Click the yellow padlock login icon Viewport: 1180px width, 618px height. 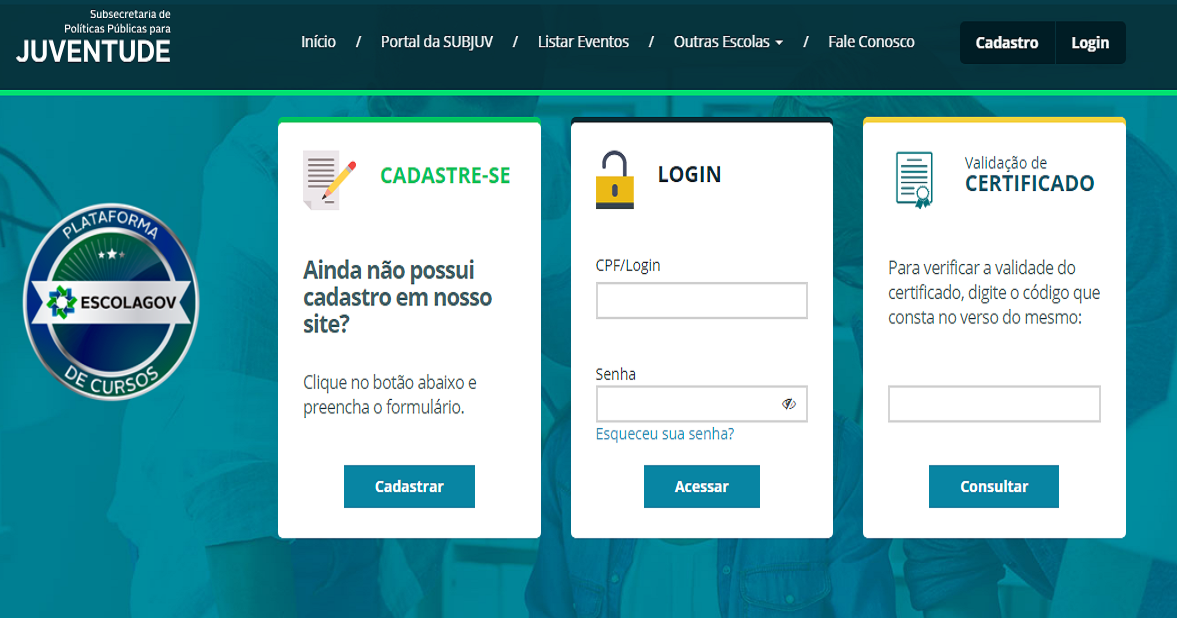pyautogui.click(x=615, y=179)
